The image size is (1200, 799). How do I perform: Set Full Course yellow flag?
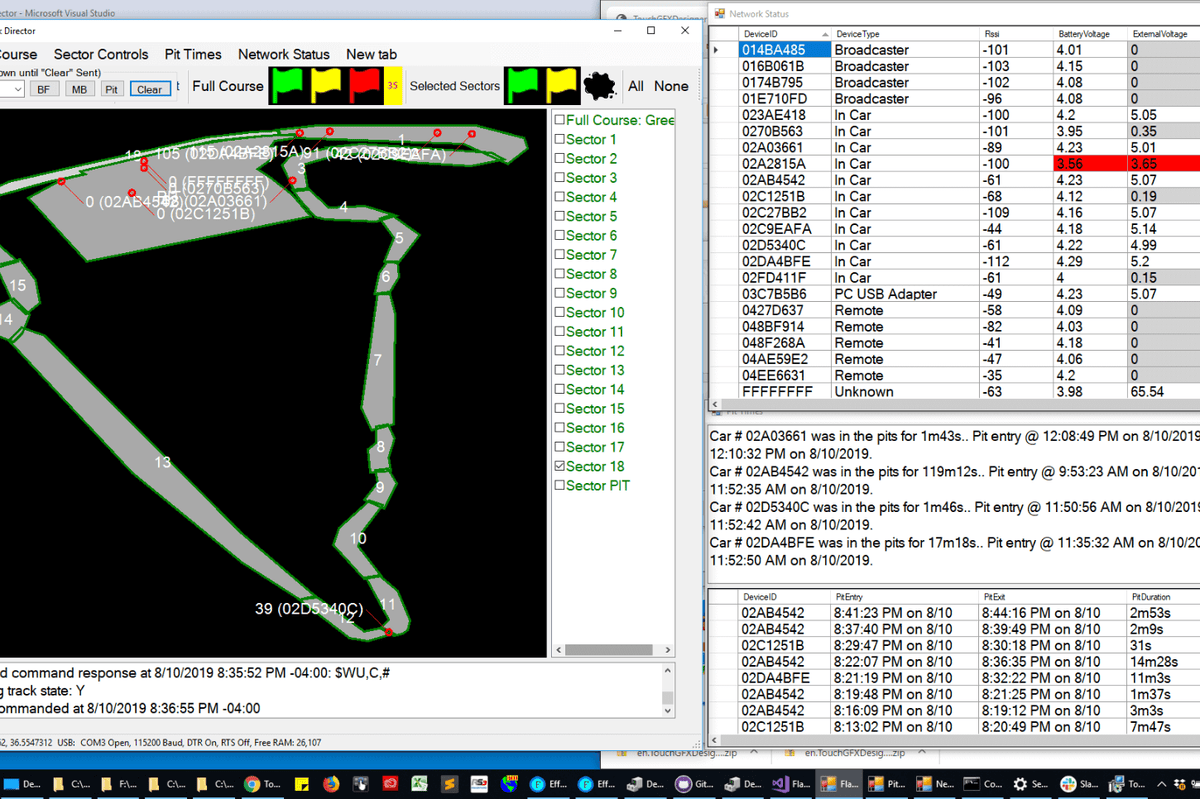pos(327,86)
